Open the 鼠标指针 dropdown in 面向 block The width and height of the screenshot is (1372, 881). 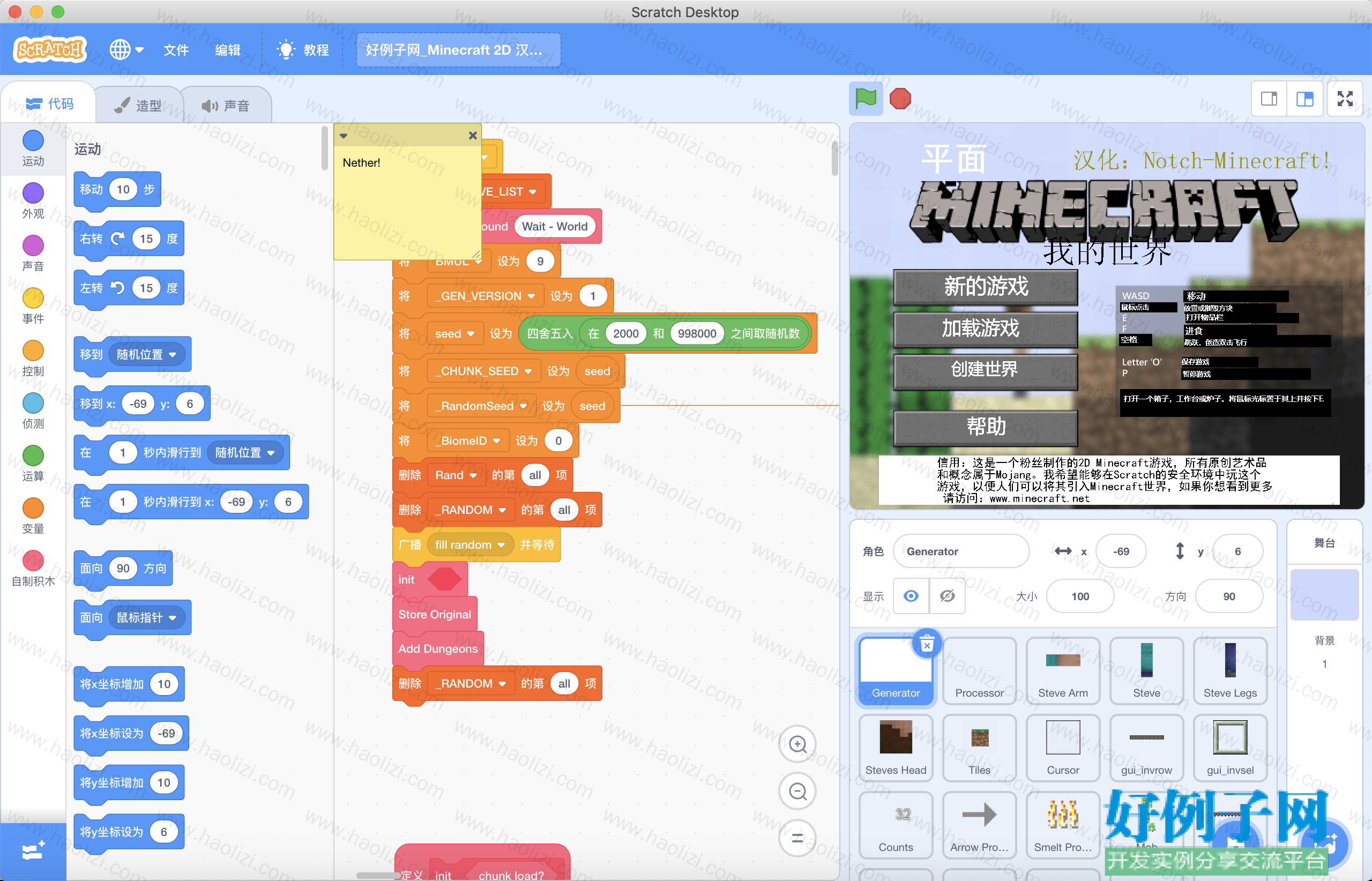click(x=147, y=618)
